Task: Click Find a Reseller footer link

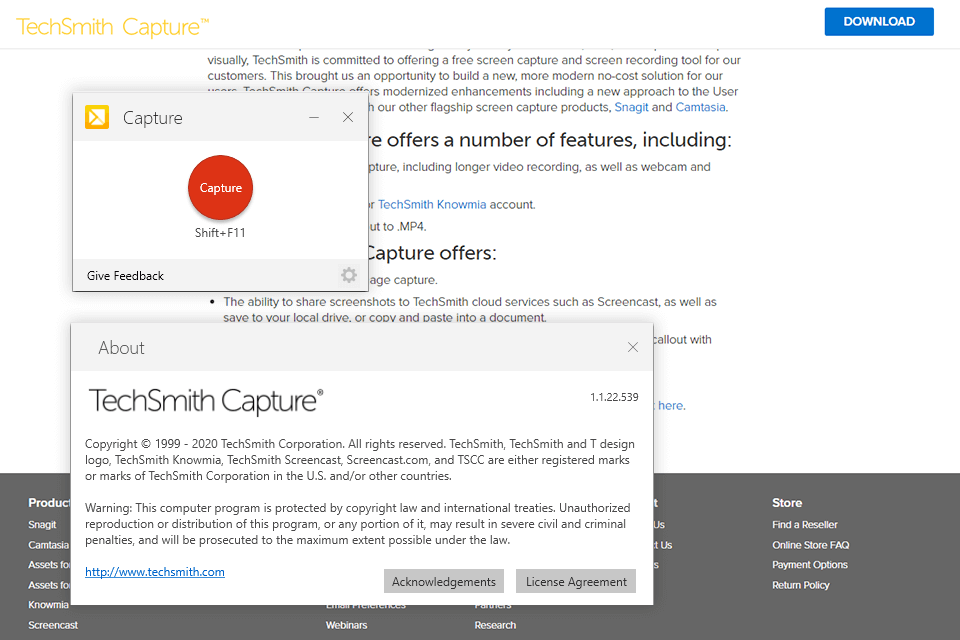Action: (x=804, y=525)
